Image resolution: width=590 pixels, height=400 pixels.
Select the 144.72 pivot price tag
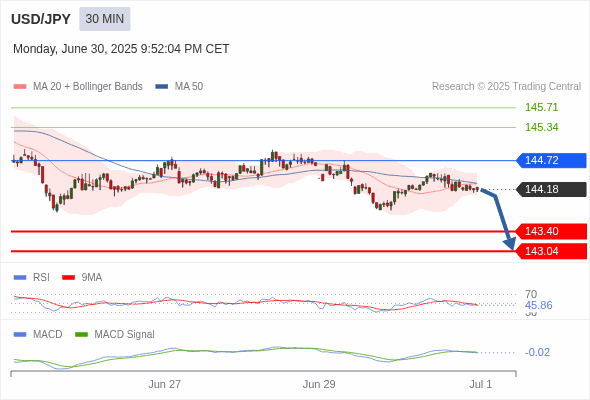[551, 160]
